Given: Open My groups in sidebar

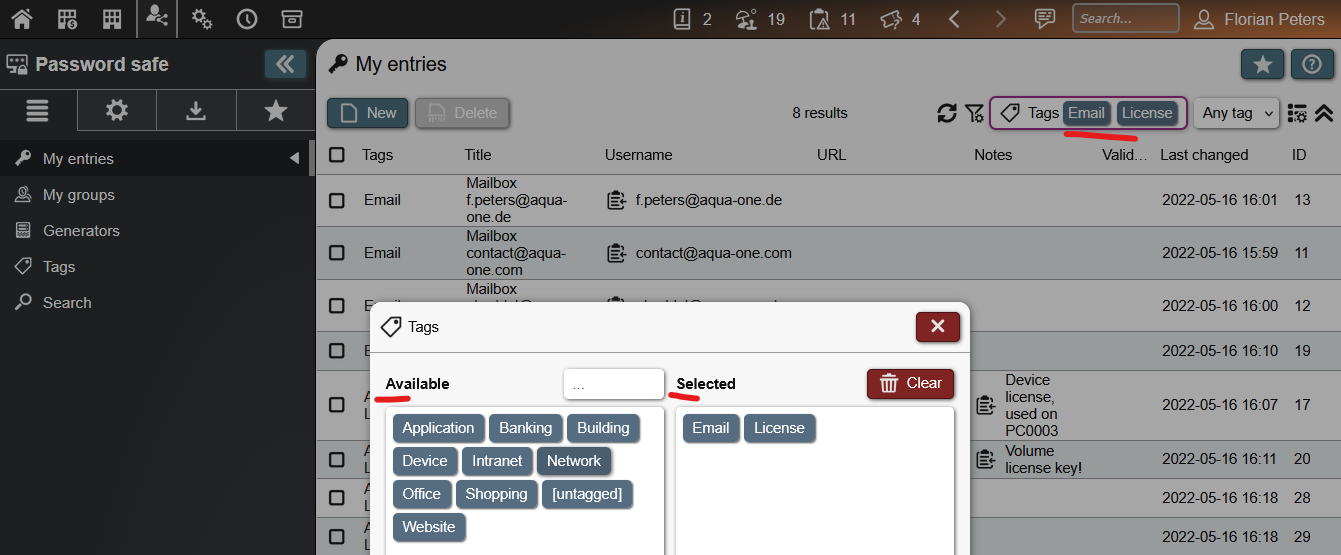Looking at the screenshot, I should pos(78,195).
